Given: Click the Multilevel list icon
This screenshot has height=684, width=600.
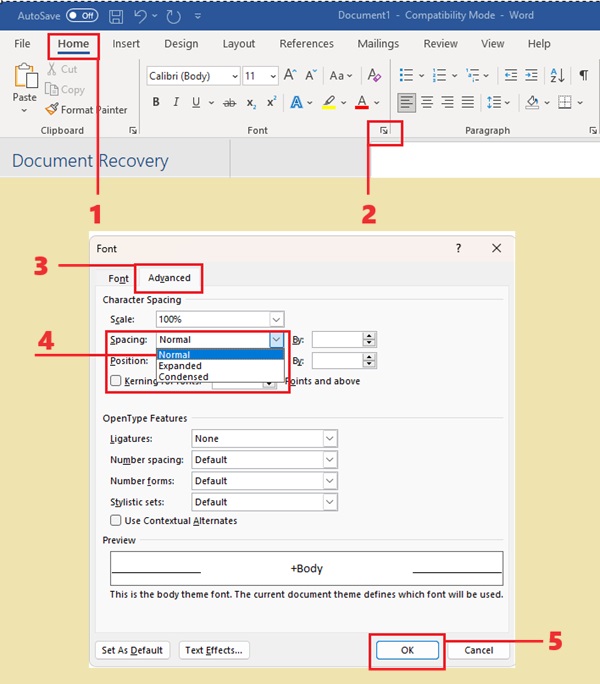Looking at the screenshot, I should point(472,75).
